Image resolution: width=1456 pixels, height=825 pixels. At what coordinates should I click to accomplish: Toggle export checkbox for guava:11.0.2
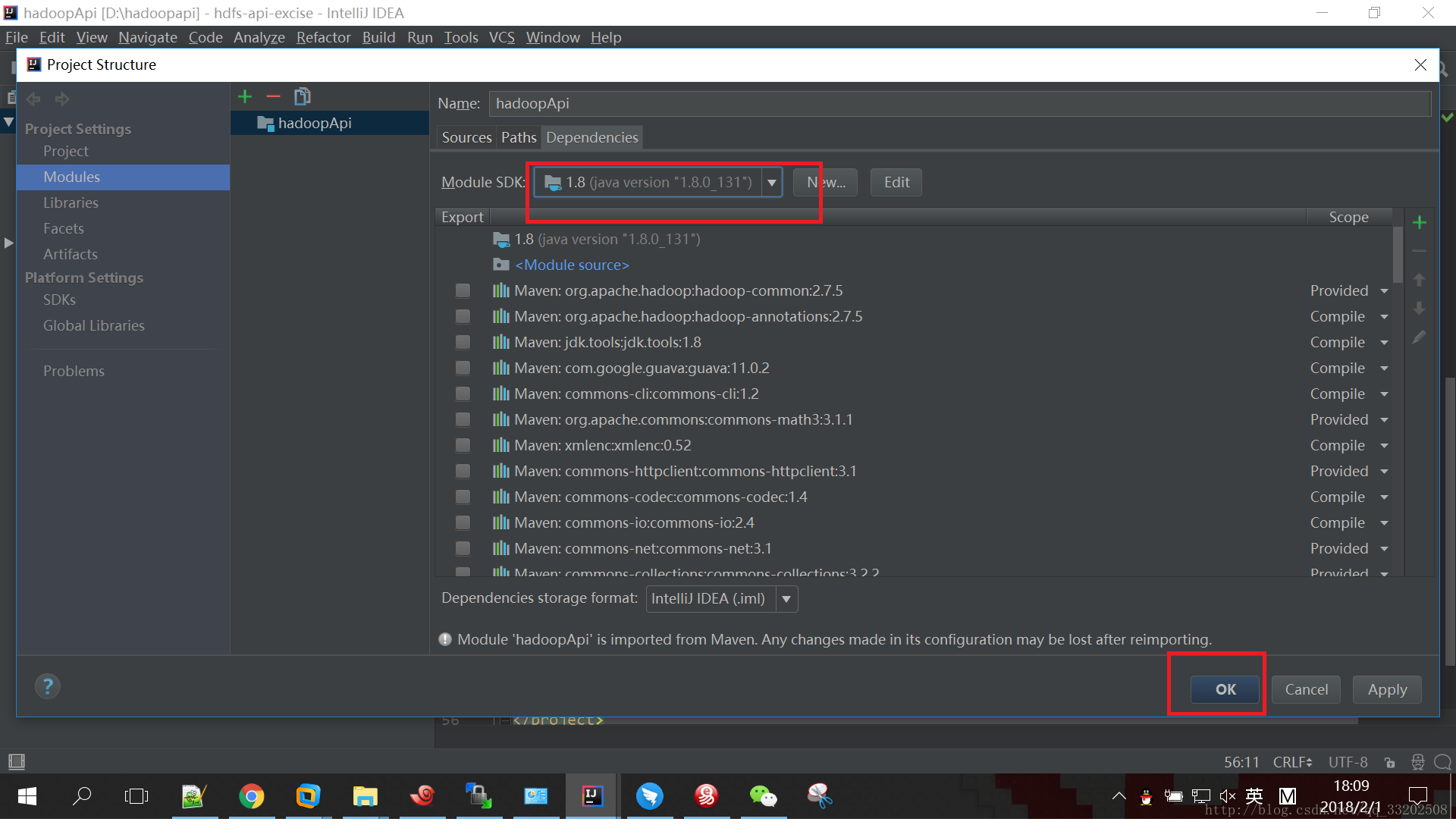pyautogui.click(x=463, y=369)
